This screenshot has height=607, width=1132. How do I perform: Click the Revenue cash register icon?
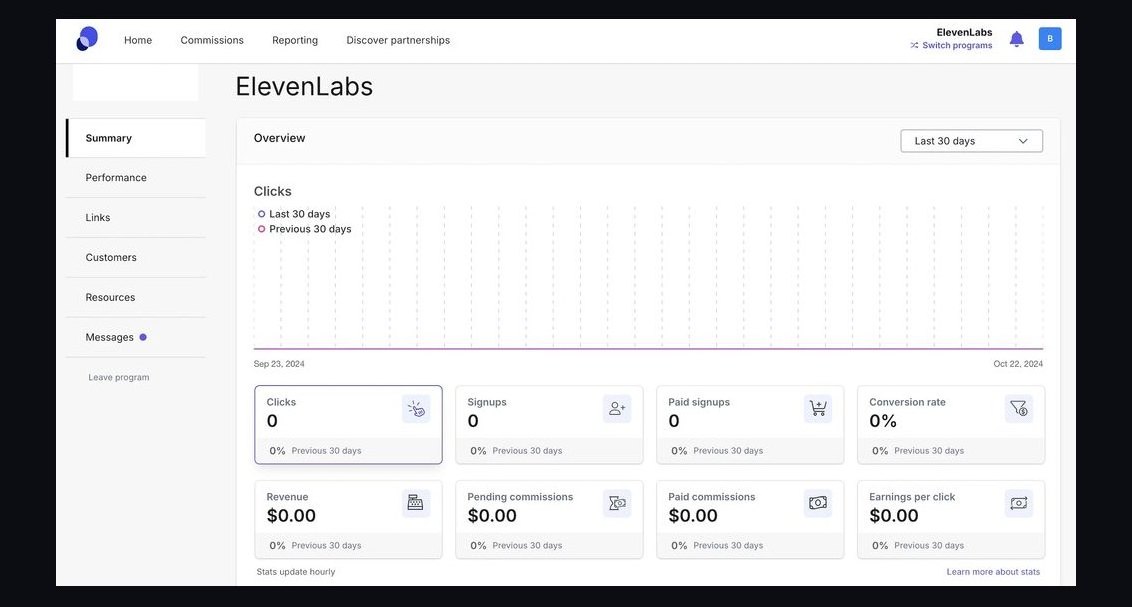pos(416,503)
